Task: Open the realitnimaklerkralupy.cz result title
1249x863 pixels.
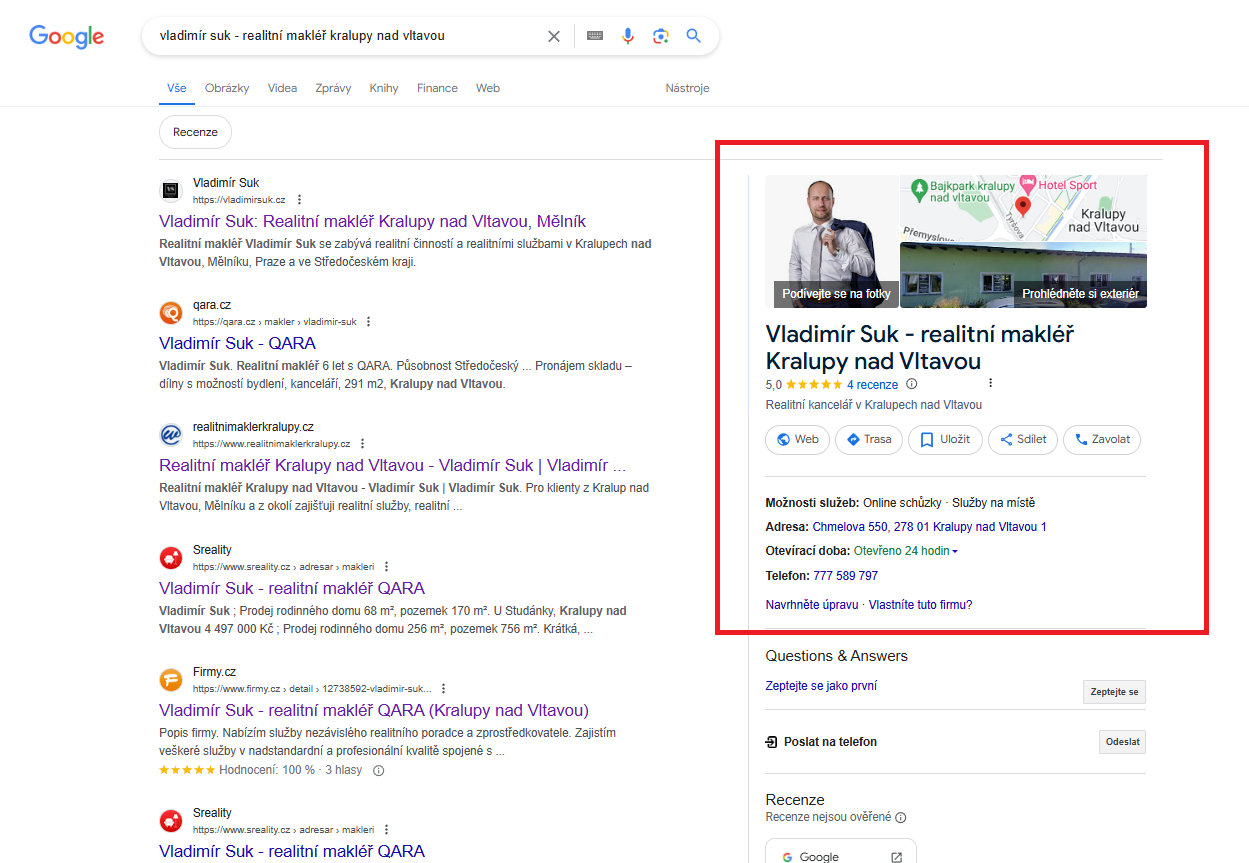Action: click(x=393, y=466)
